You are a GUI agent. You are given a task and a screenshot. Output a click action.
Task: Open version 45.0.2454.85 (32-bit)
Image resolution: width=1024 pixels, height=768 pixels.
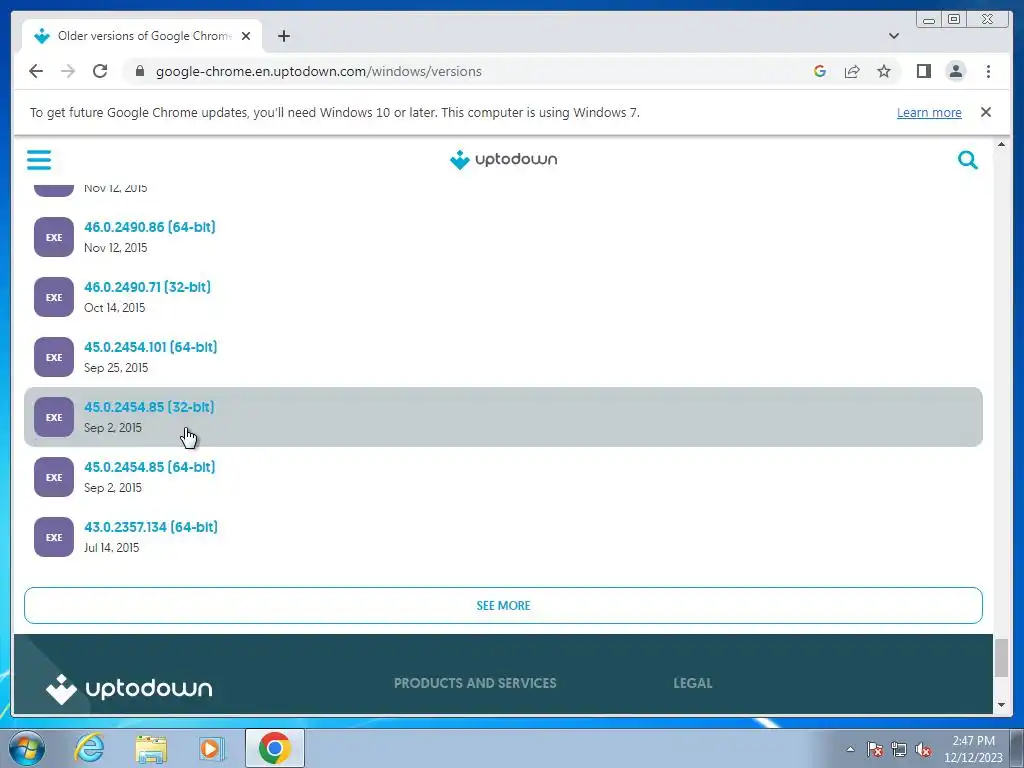click(149, 407)
